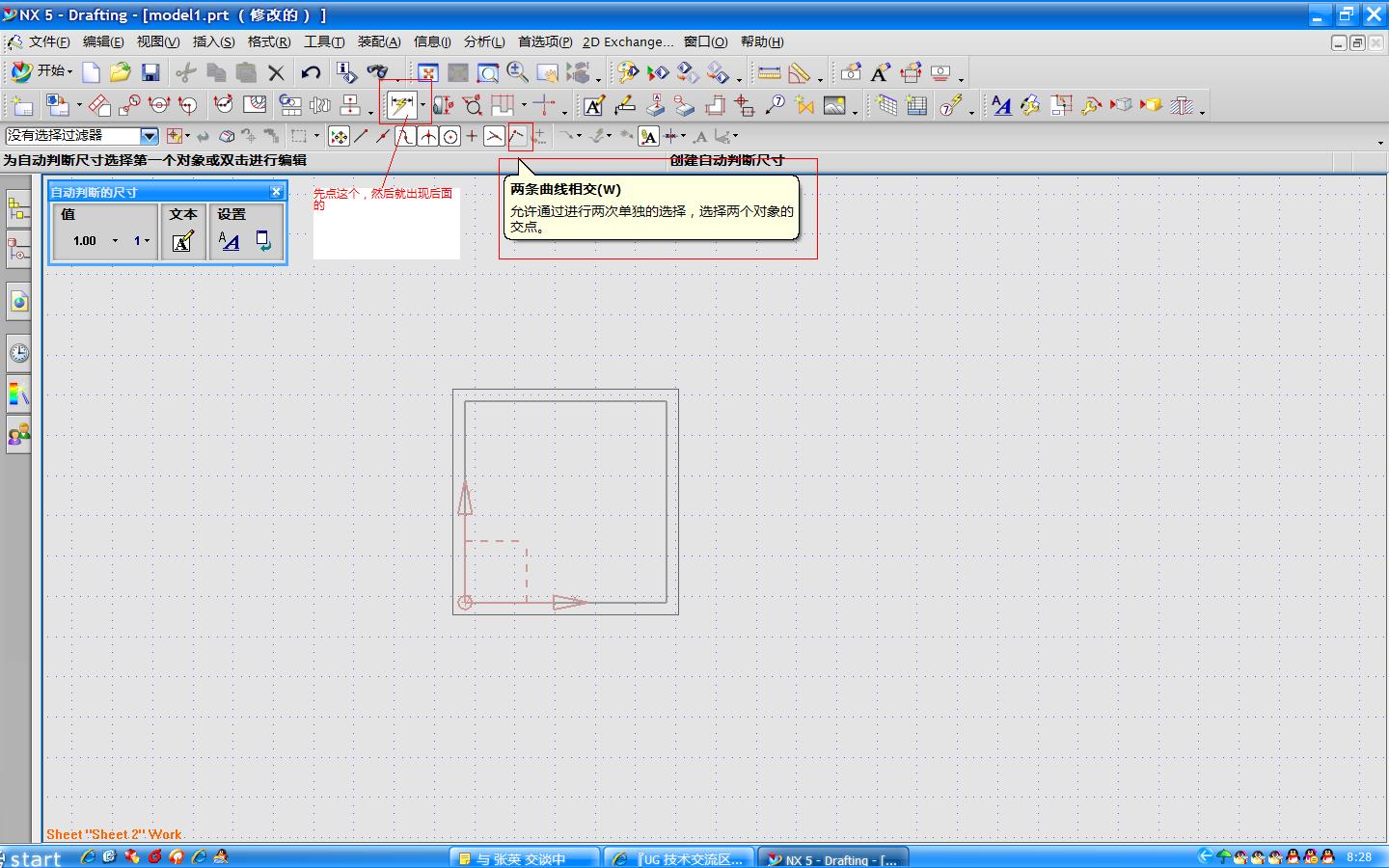
Task: Open the 1.00 tolerance value dropdown
Action: (115, 241)
